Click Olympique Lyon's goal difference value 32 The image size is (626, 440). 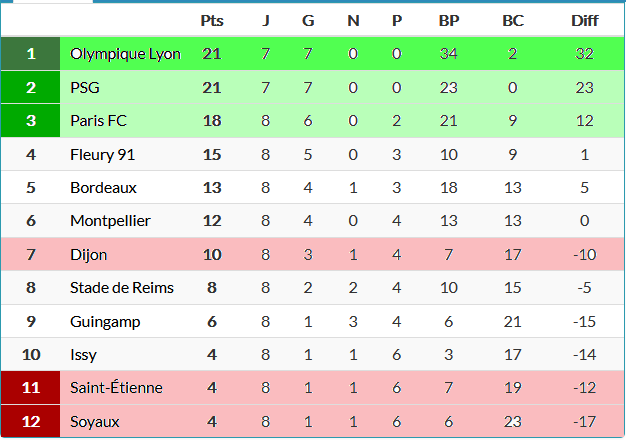(585, 54)
